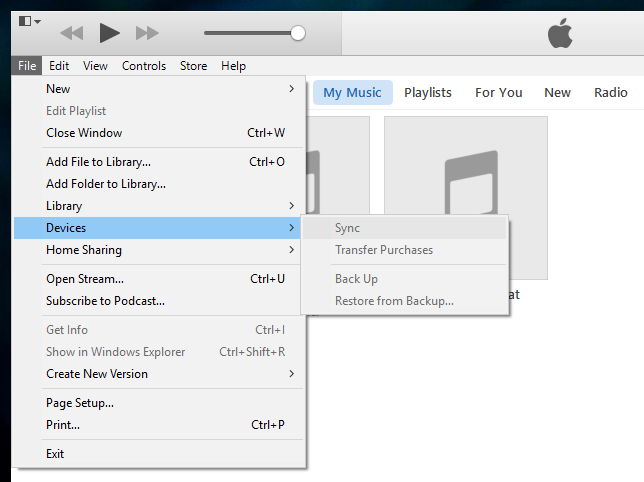Viewport: 644px width, 482px height.
Task: Switch to the Playlists tab
Action: (x=428, y=92)
